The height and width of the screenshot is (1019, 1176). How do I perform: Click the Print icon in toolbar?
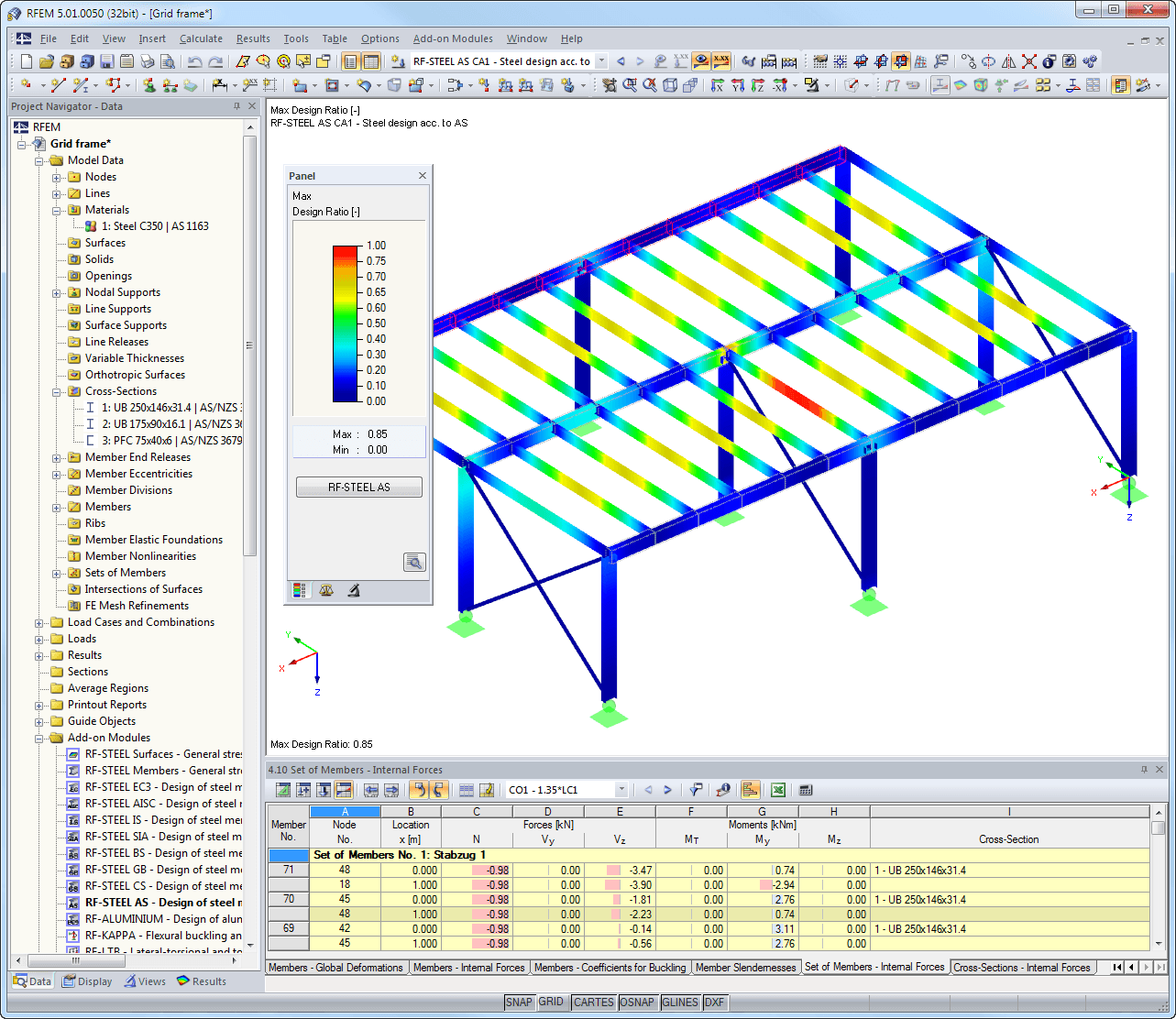[x=148, y=61]
